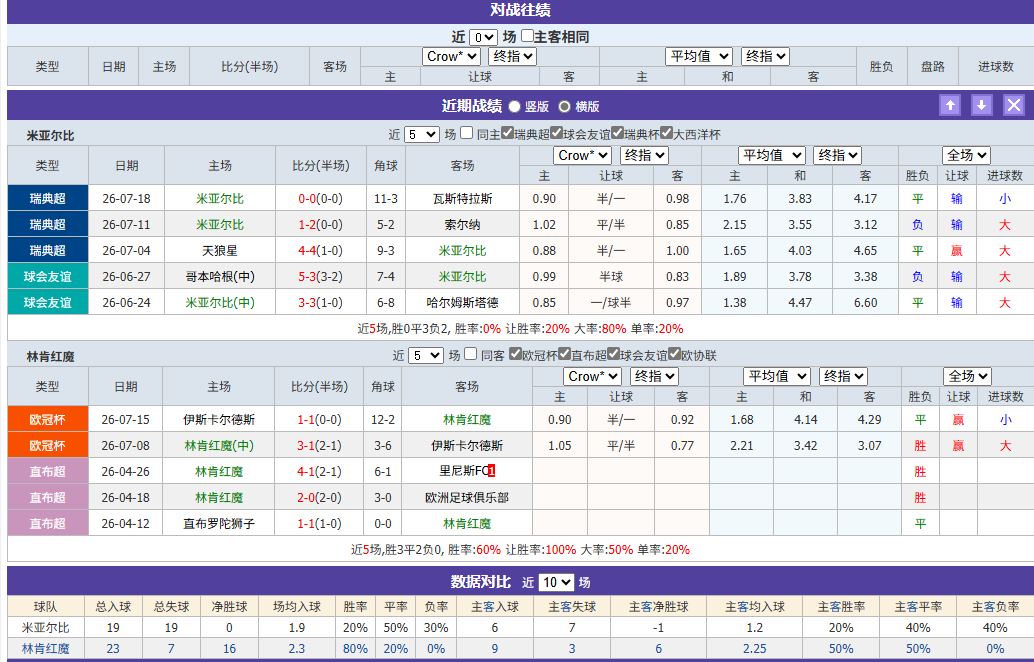Uncheck the 瑞典超 league checkbox
The width and height of the screenshot is (1034, 662).
click(507, 133)
